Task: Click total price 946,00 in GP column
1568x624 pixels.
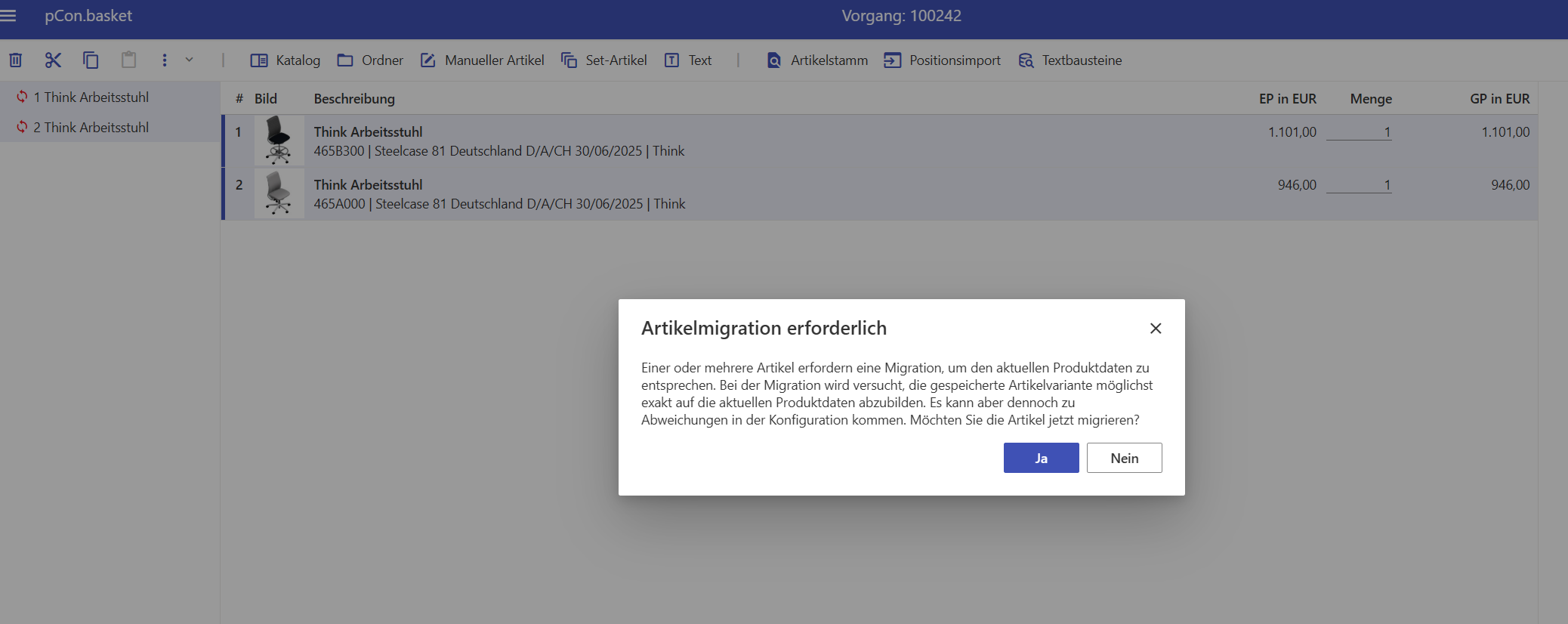Action: coord(1510,185)
